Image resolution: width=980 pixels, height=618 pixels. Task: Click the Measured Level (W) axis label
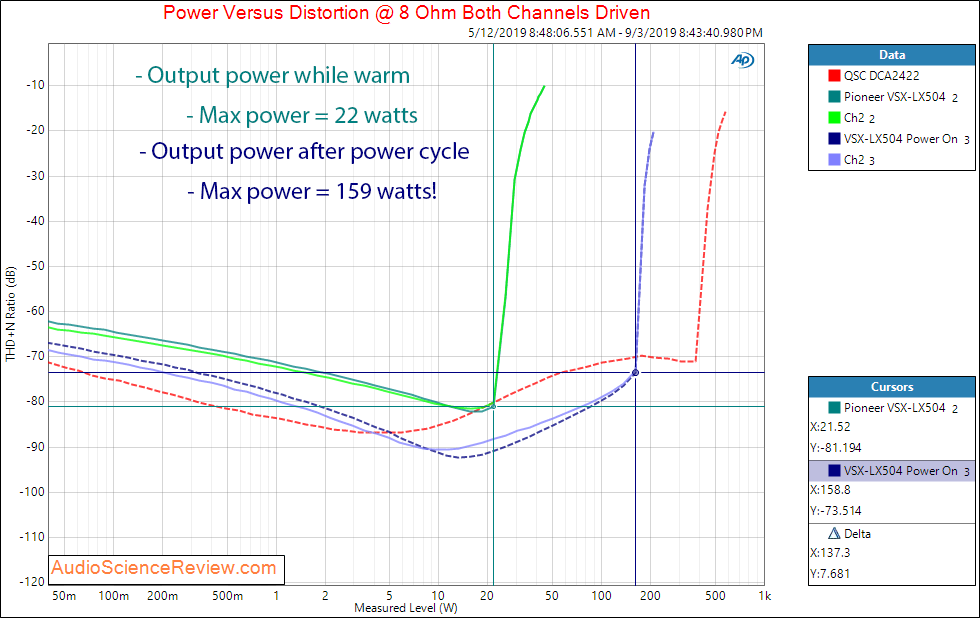(x=406, y=608)
